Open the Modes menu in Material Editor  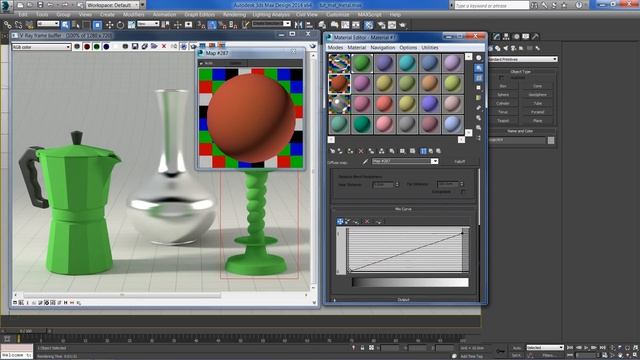point(335,48)
